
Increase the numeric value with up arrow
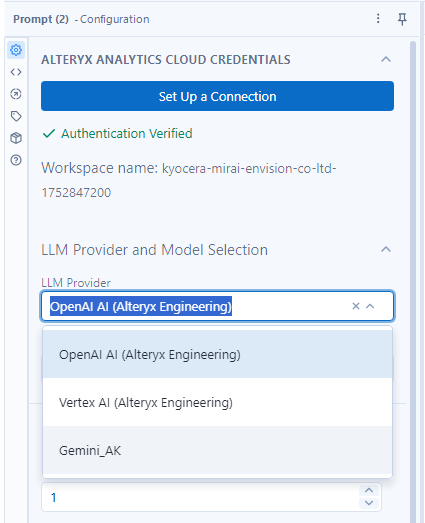click(x=369, y=490)
